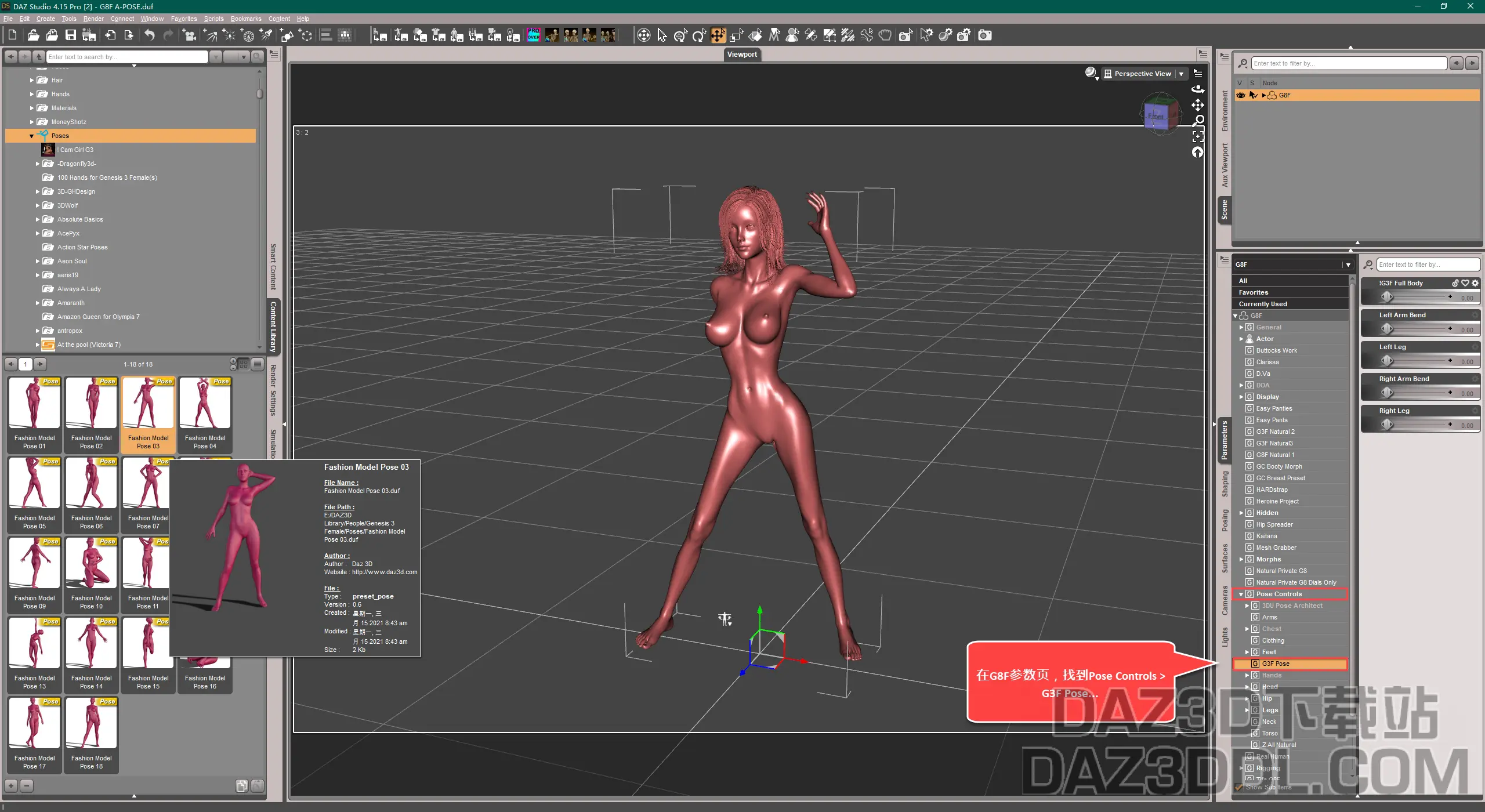Open the draw style sphere menu
The height and width of the screenshot is (812, 1485).
click(x=1091, y=74)
